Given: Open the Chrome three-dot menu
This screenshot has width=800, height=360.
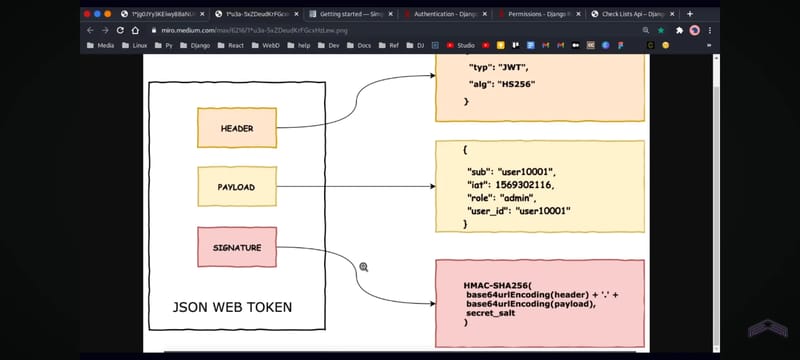Looking at the screenshot, I should [x=710, y=31].
